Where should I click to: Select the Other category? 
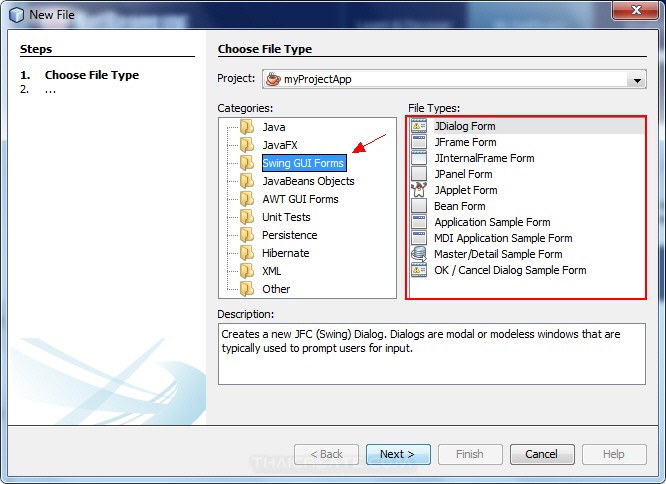[x=276, y=289]
